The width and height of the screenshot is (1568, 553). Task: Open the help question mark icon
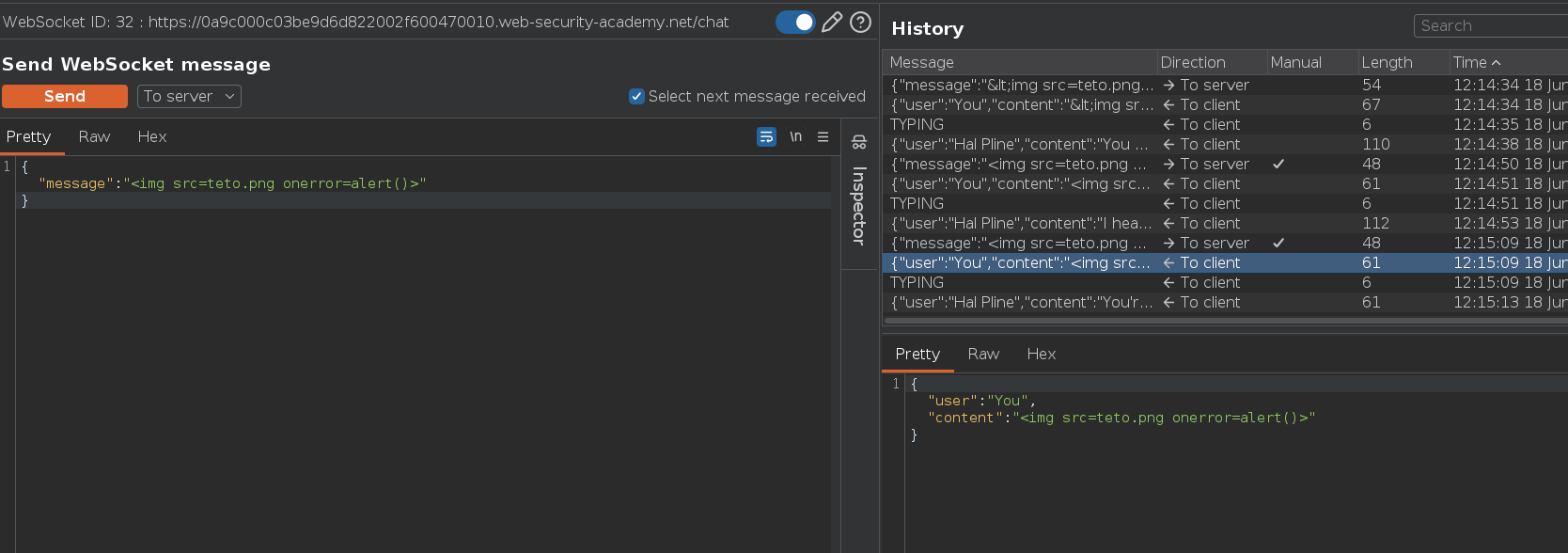pyautogui.click(x=860, y=22)
